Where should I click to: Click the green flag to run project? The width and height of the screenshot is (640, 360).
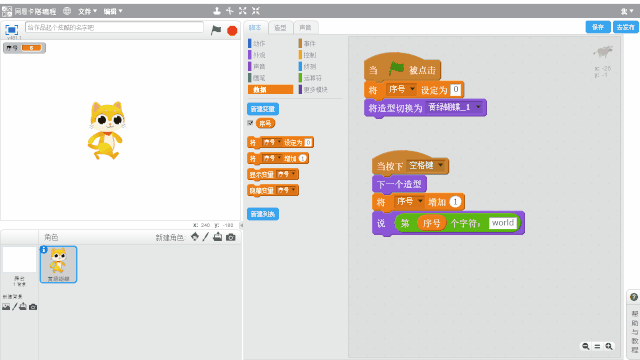pos(216,30)
